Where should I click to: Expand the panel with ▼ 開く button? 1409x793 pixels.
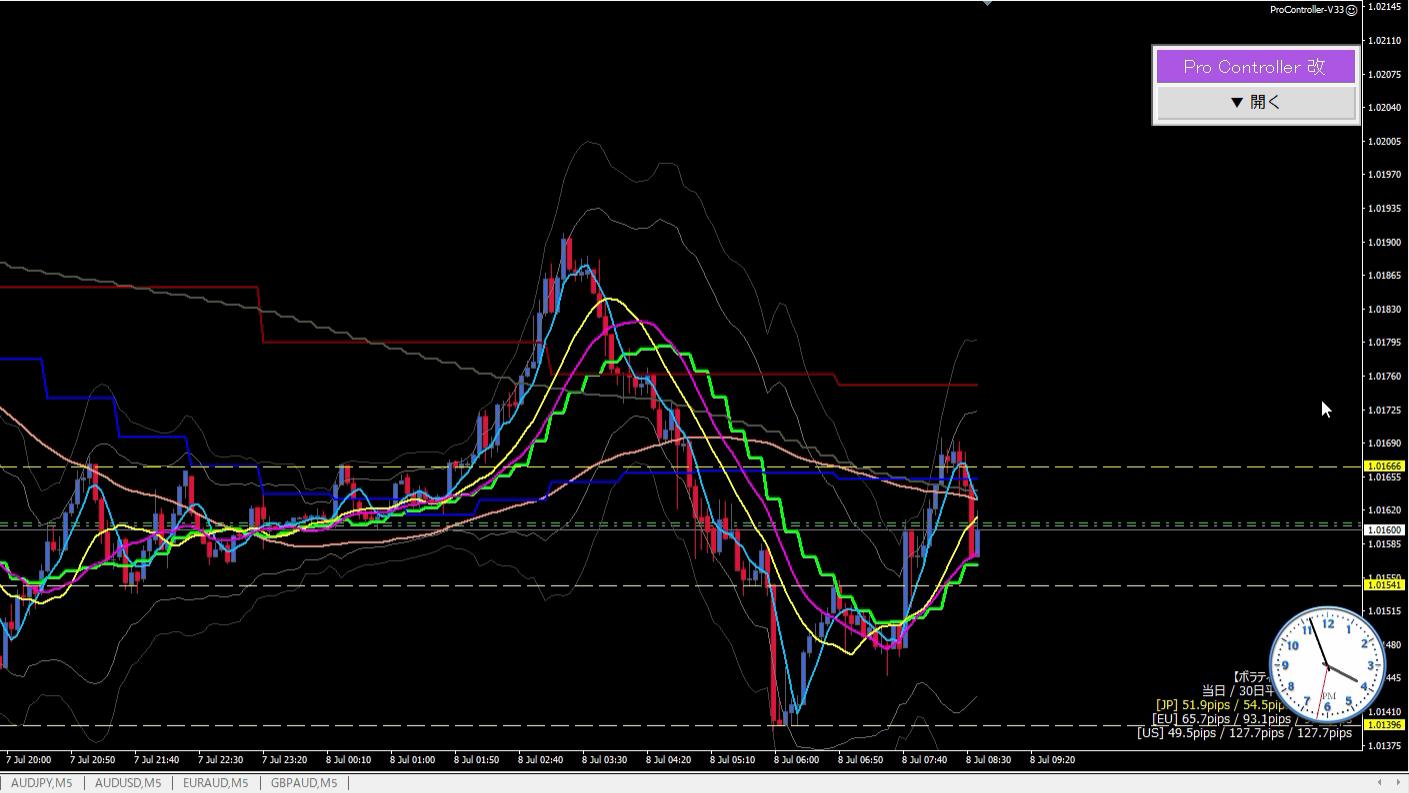tap(1256, 102)
